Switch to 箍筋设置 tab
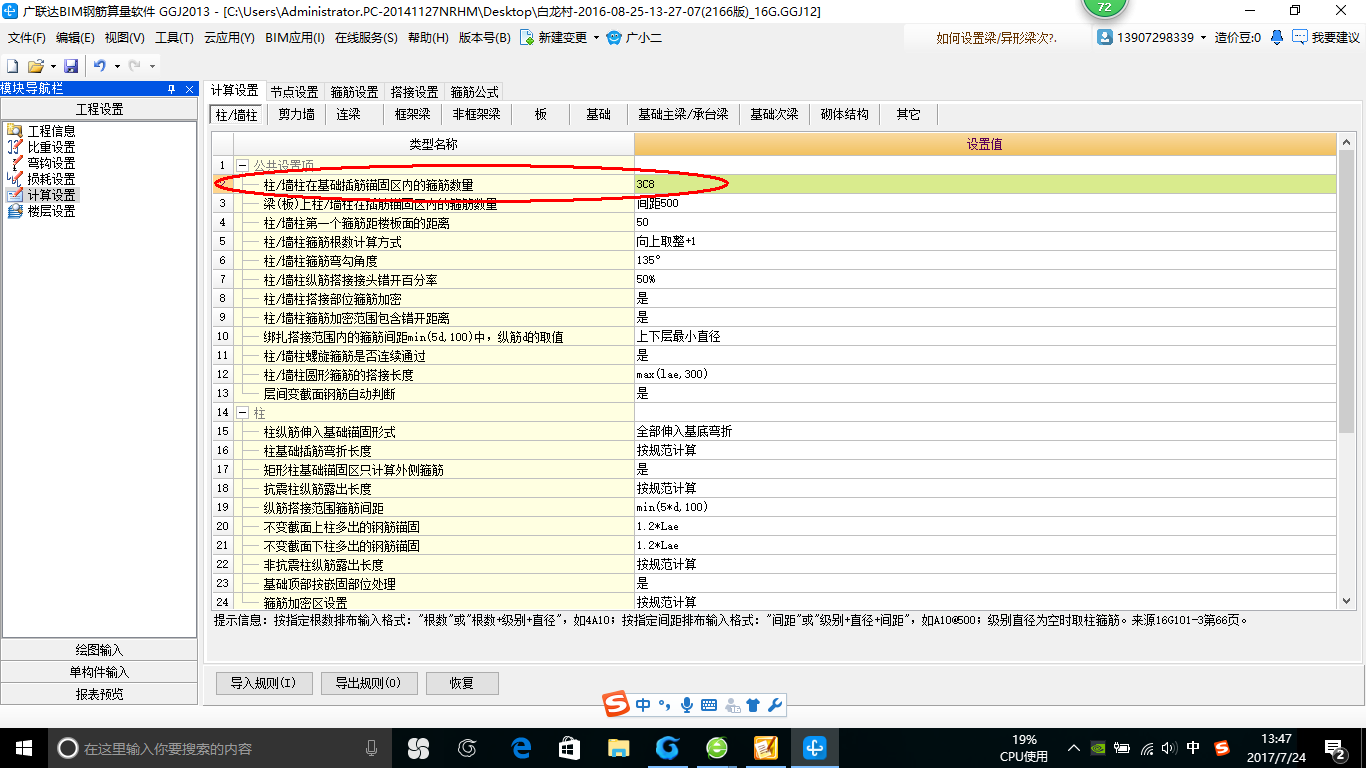This screenshot has height=768, width=1366. click(x=354, y=91)
